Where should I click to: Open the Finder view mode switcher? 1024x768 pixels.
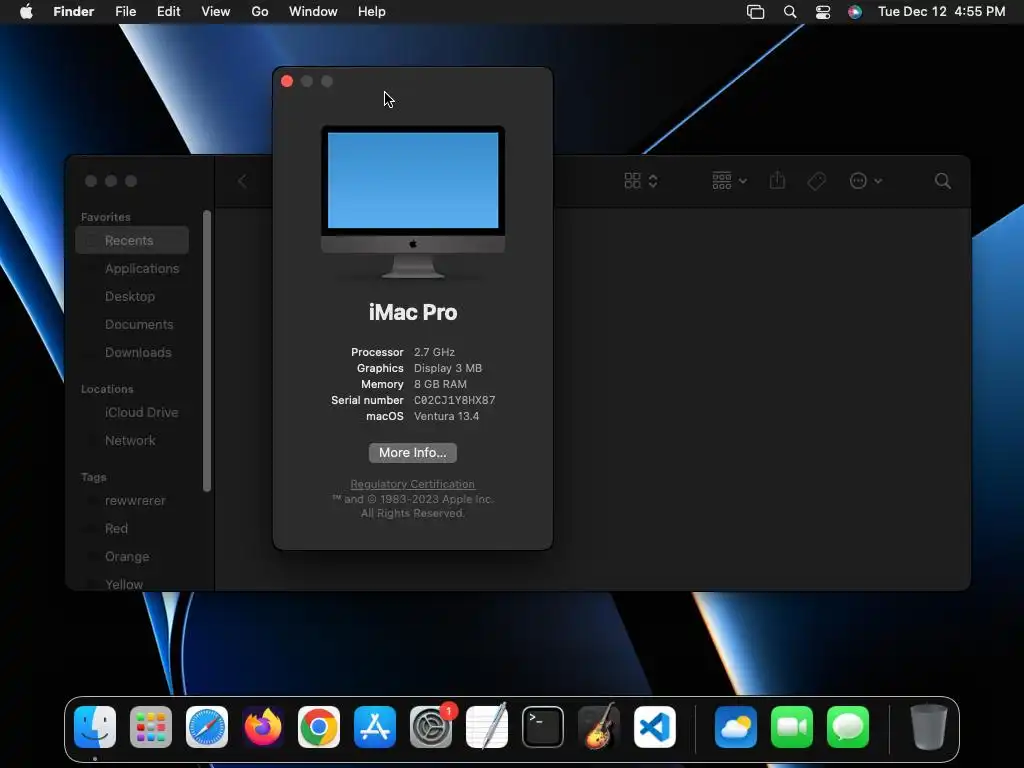point(641,181)
